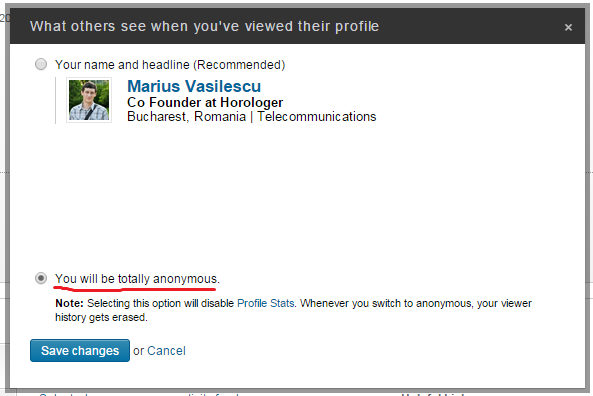The image size is (593, 396).
Task: Click the word 'Telecommunications' in the profile preview
Action: [x=317, y=116]
